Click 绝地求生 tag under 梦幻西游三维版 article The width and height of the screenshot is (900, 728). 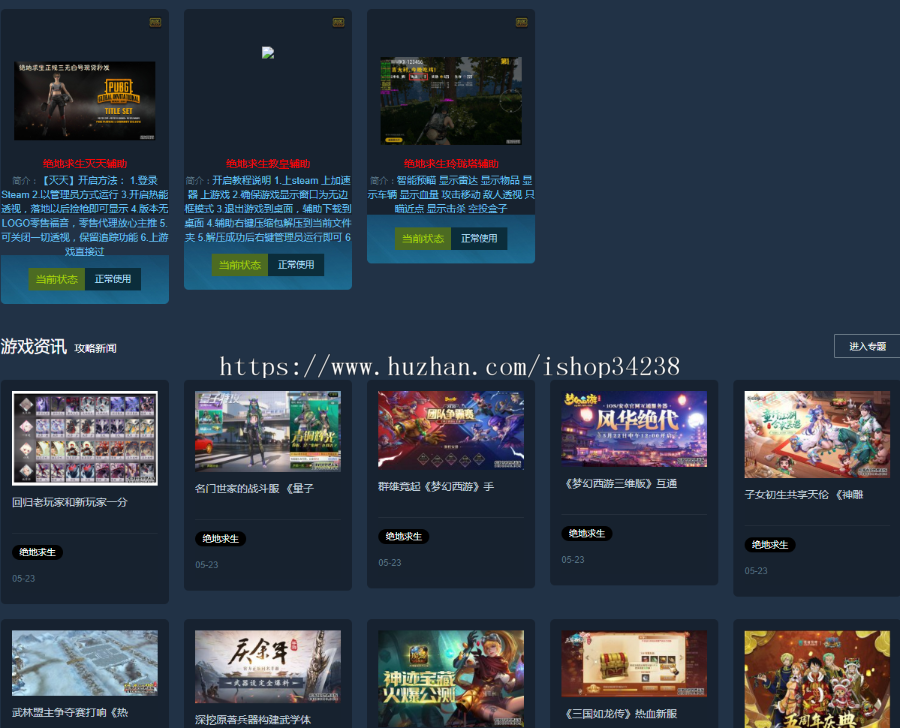[x=587, y=533]
